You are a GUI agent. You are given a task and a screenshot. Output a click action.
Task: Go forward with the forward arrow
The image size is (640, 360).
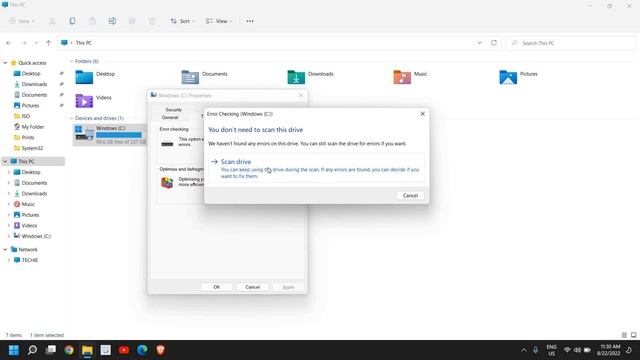[24, 43]
